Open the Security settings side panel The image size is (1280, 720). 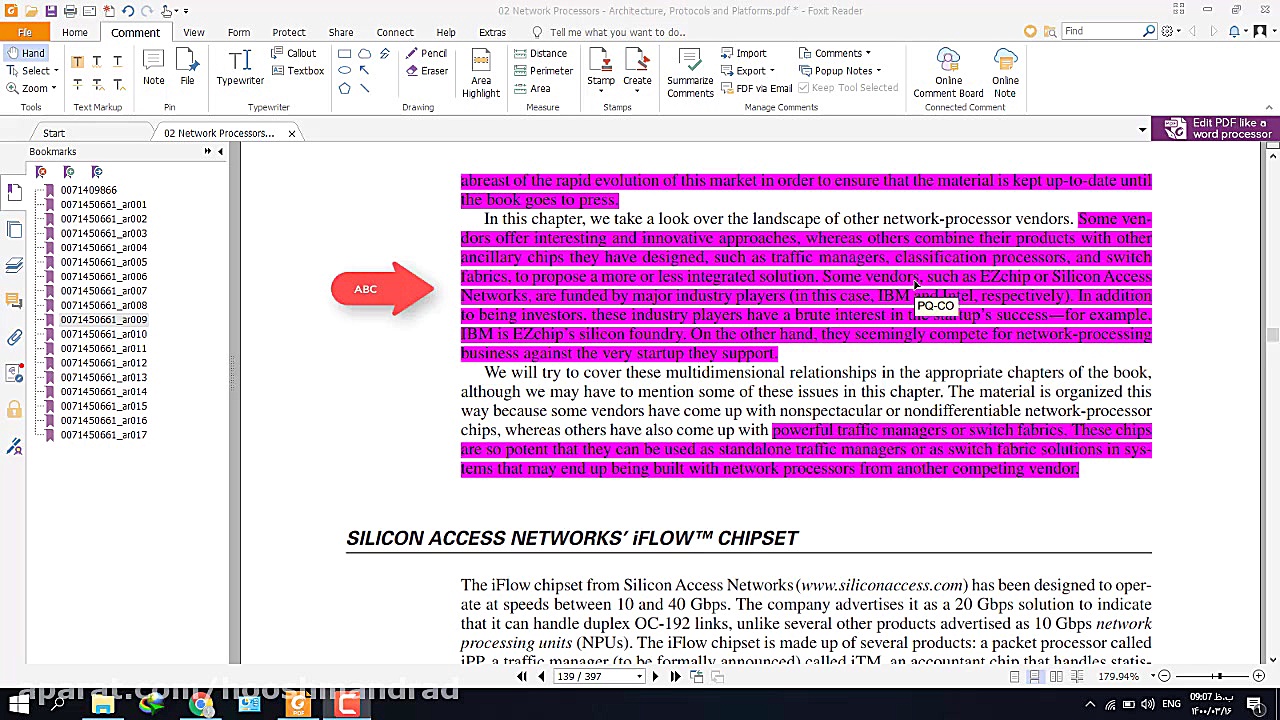click(14, 410)
